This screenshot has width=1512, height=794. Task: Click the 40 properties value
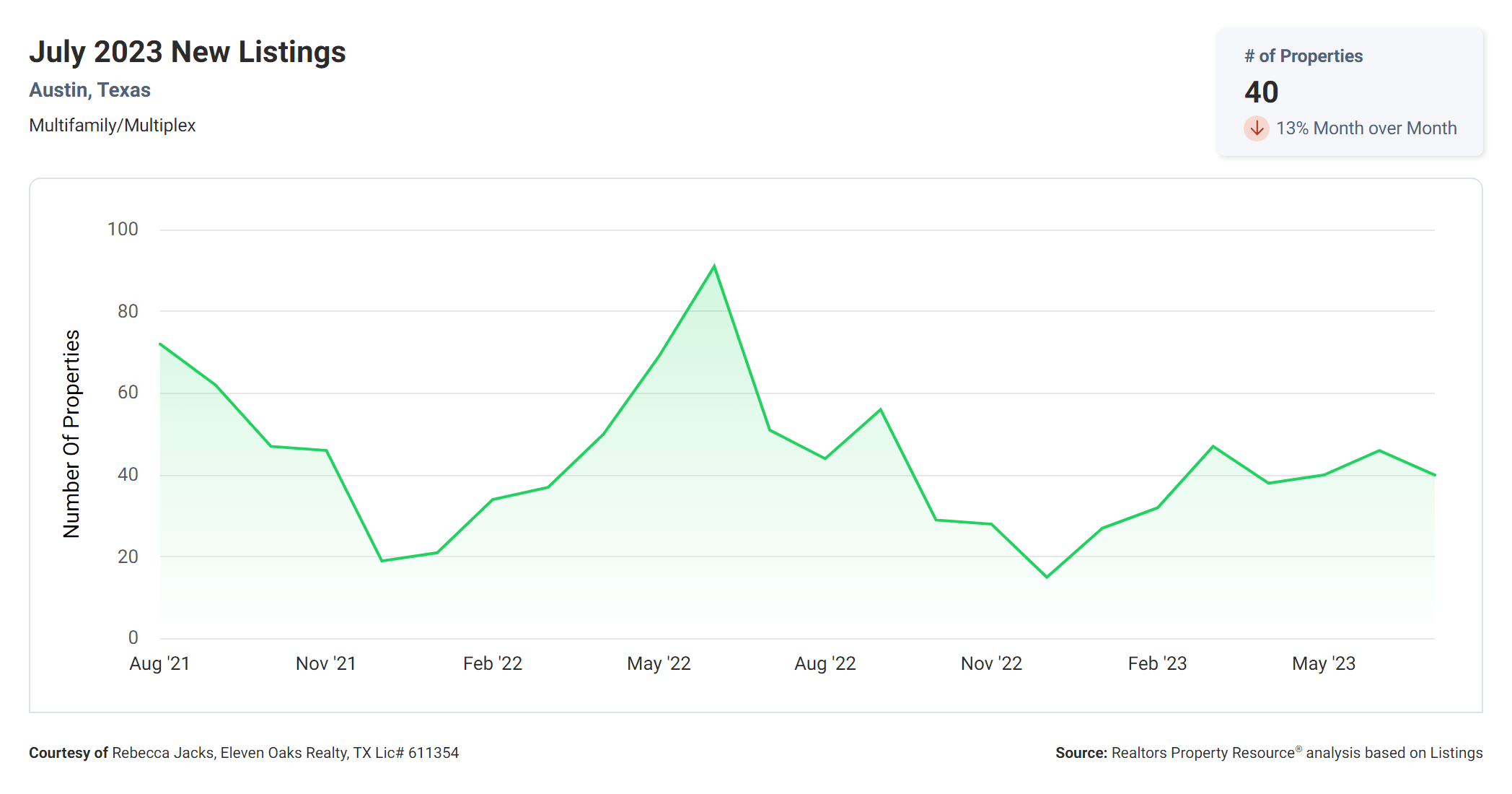click(x=1261, y=92)
